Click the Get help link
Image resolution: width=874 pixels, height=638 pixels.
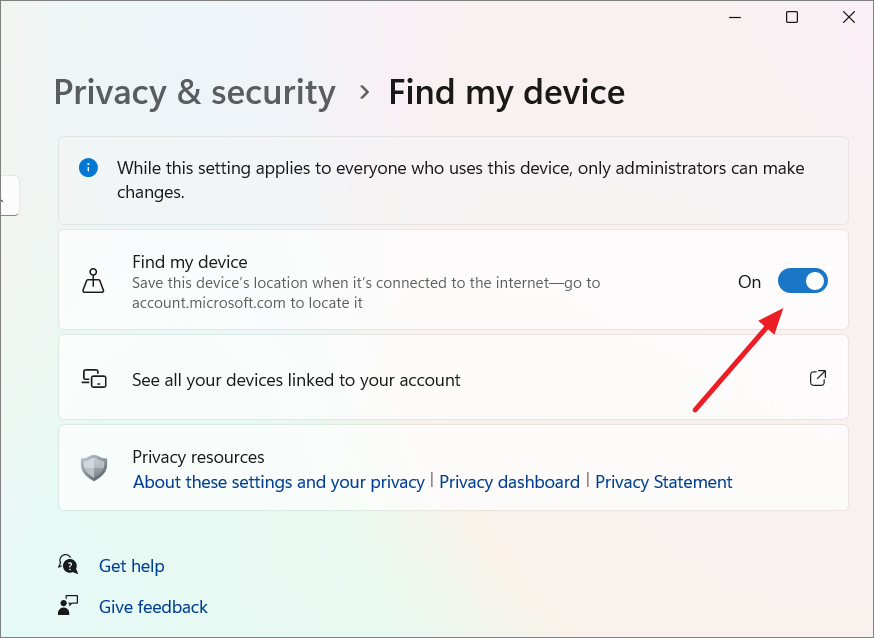tap(132, 566)
